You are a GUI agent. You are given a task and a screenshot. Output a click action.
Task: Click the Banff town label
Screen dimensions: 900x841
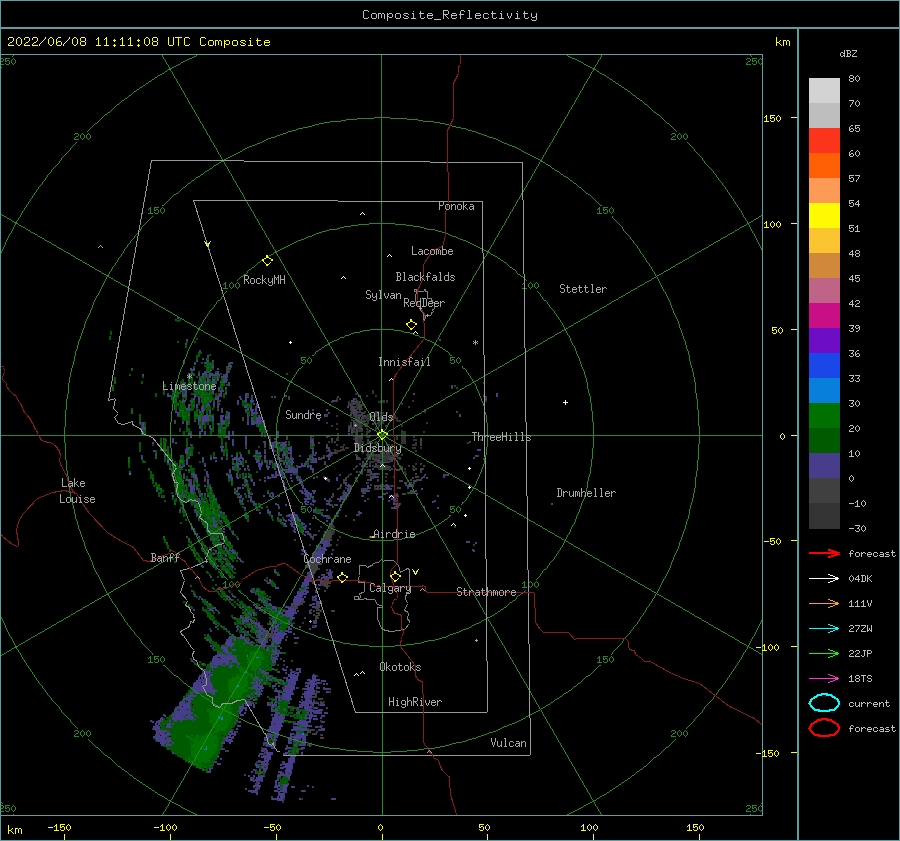(165, 557)
